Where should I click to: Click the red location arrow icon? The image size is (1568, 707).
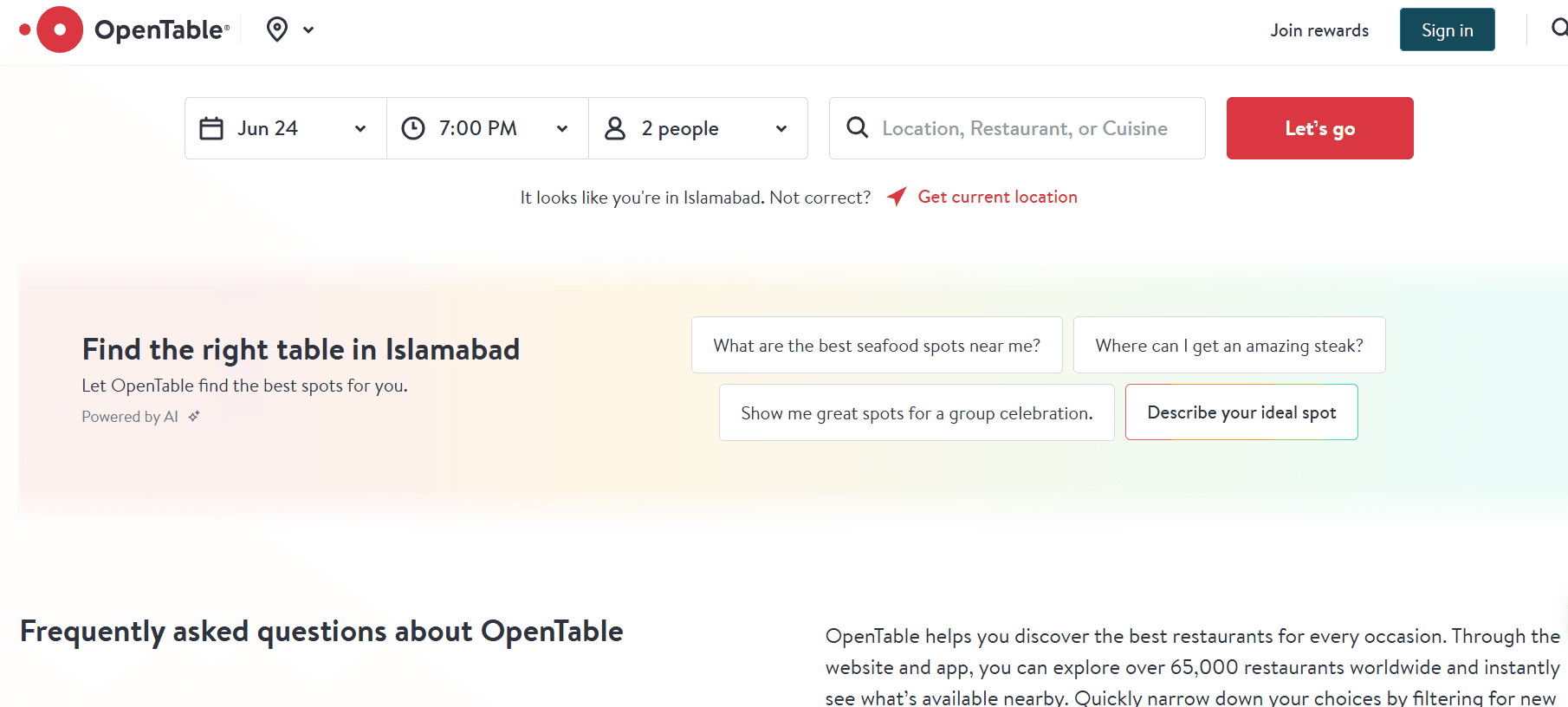897,197
